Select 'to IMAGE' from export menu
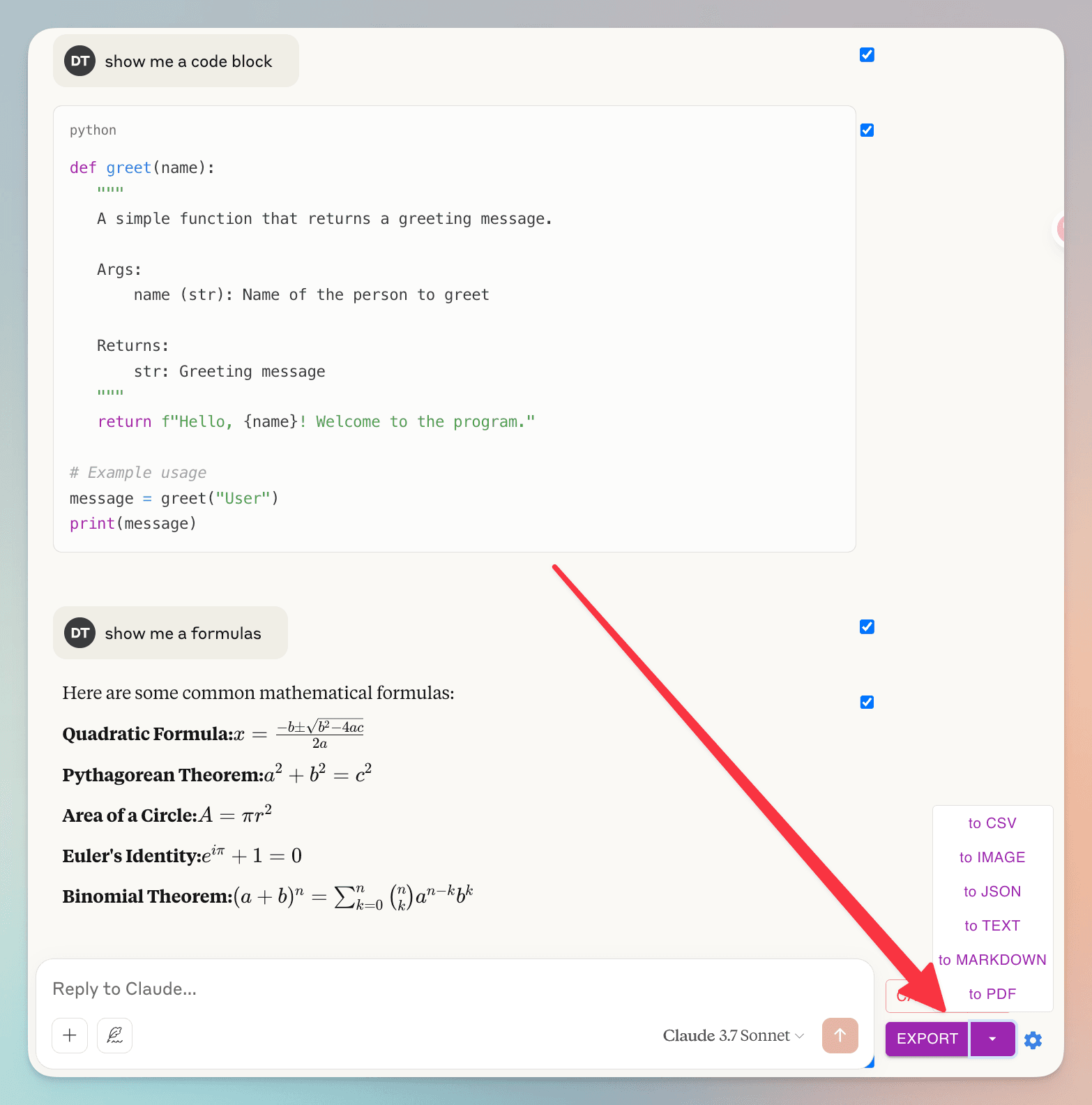The height and width of the screenshot is (1105, 1092). tap(992, 857)
